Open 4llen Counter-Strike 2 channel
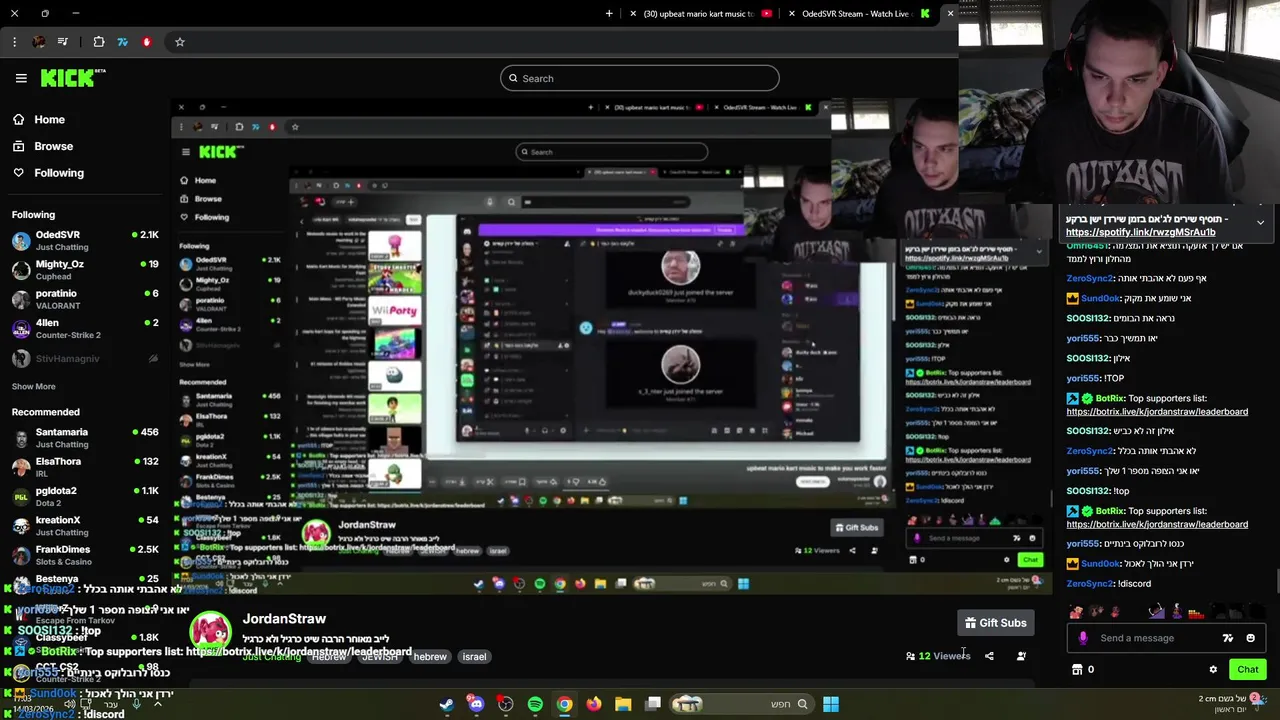 pos(85,328)
